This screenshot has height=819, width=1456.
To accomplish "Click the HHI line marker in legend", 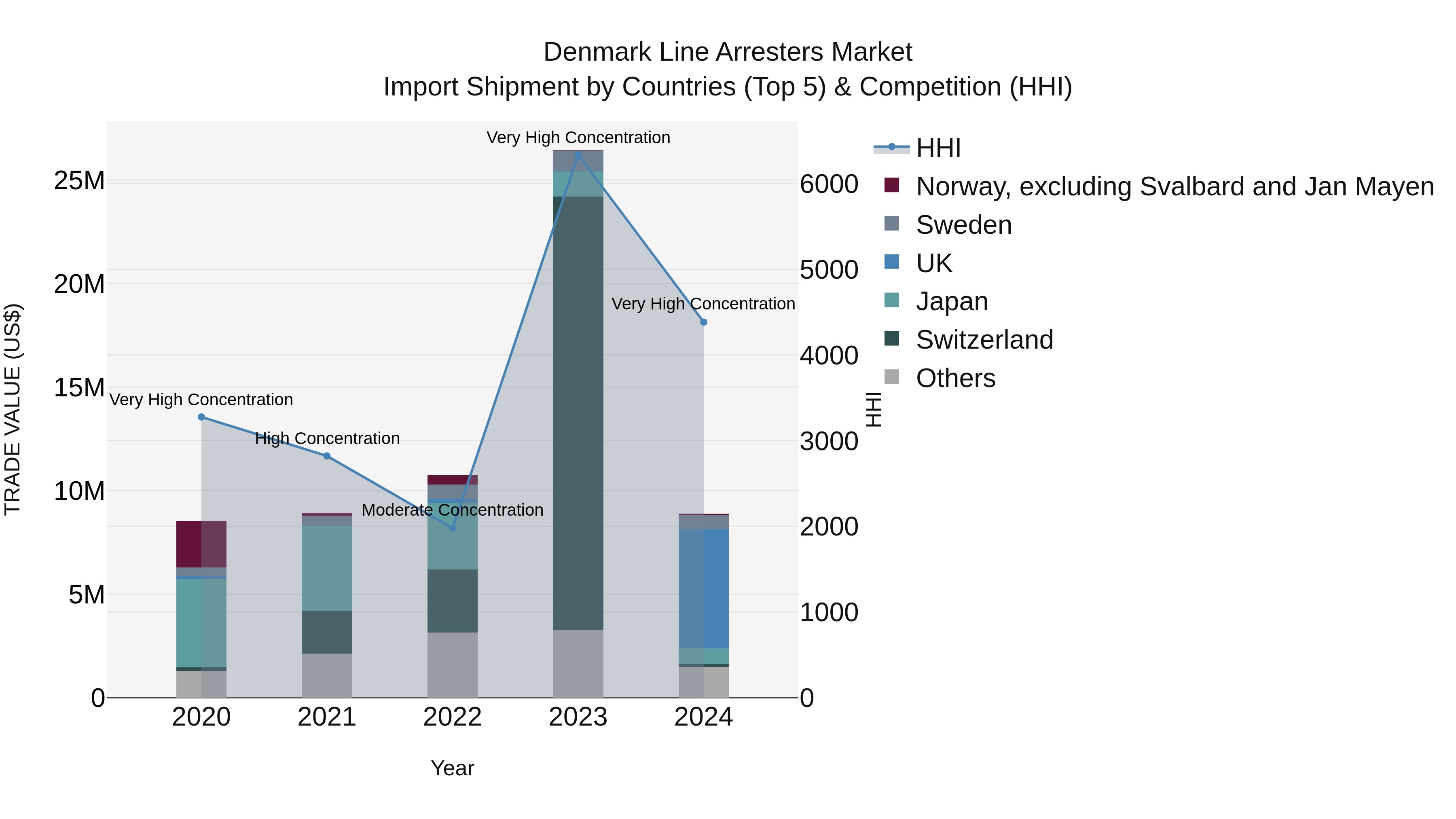I will (x=891, y=147).
